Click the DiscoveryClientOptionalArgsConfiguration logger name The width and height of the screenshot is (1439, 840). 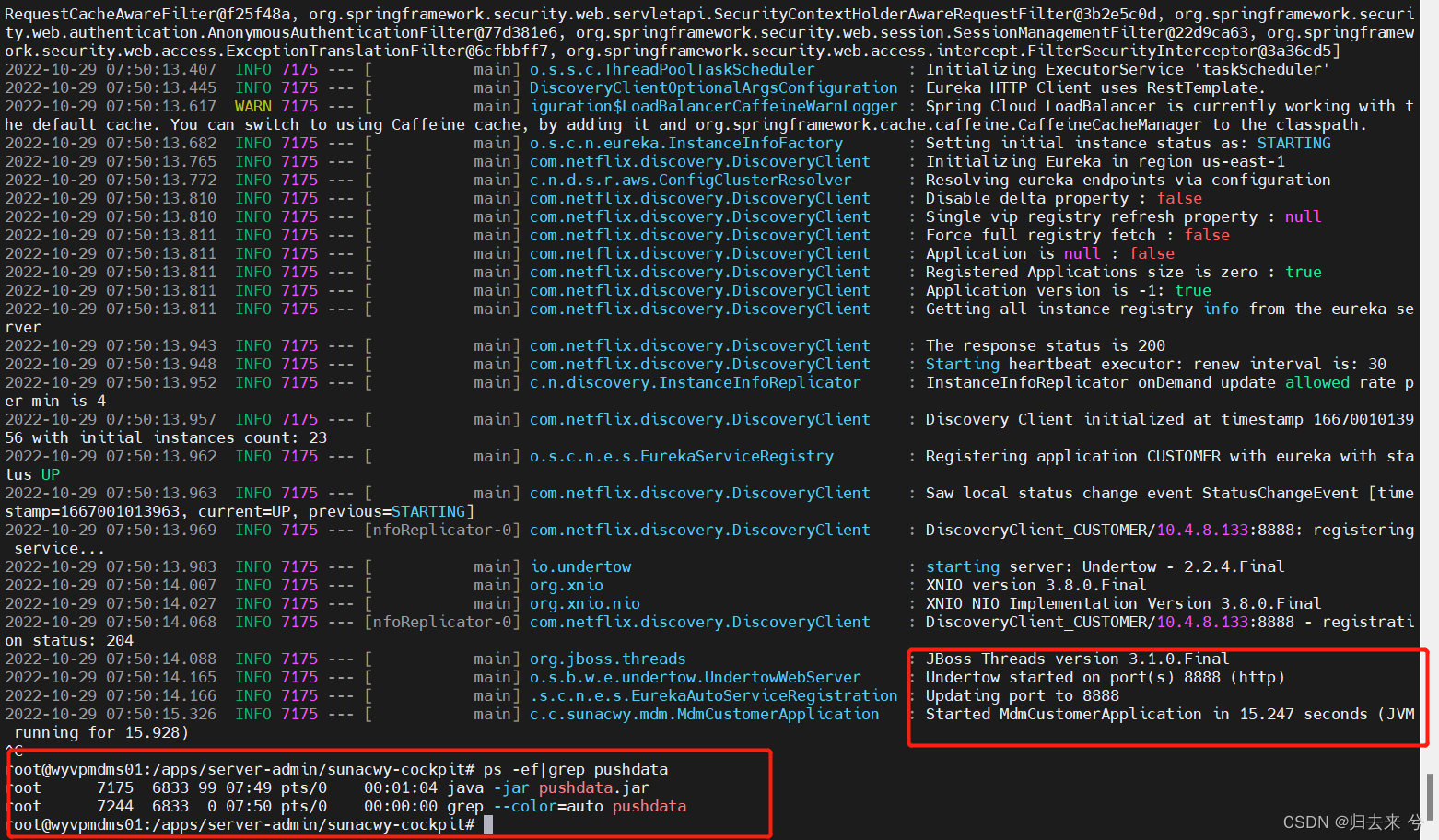tap(713, 88)
